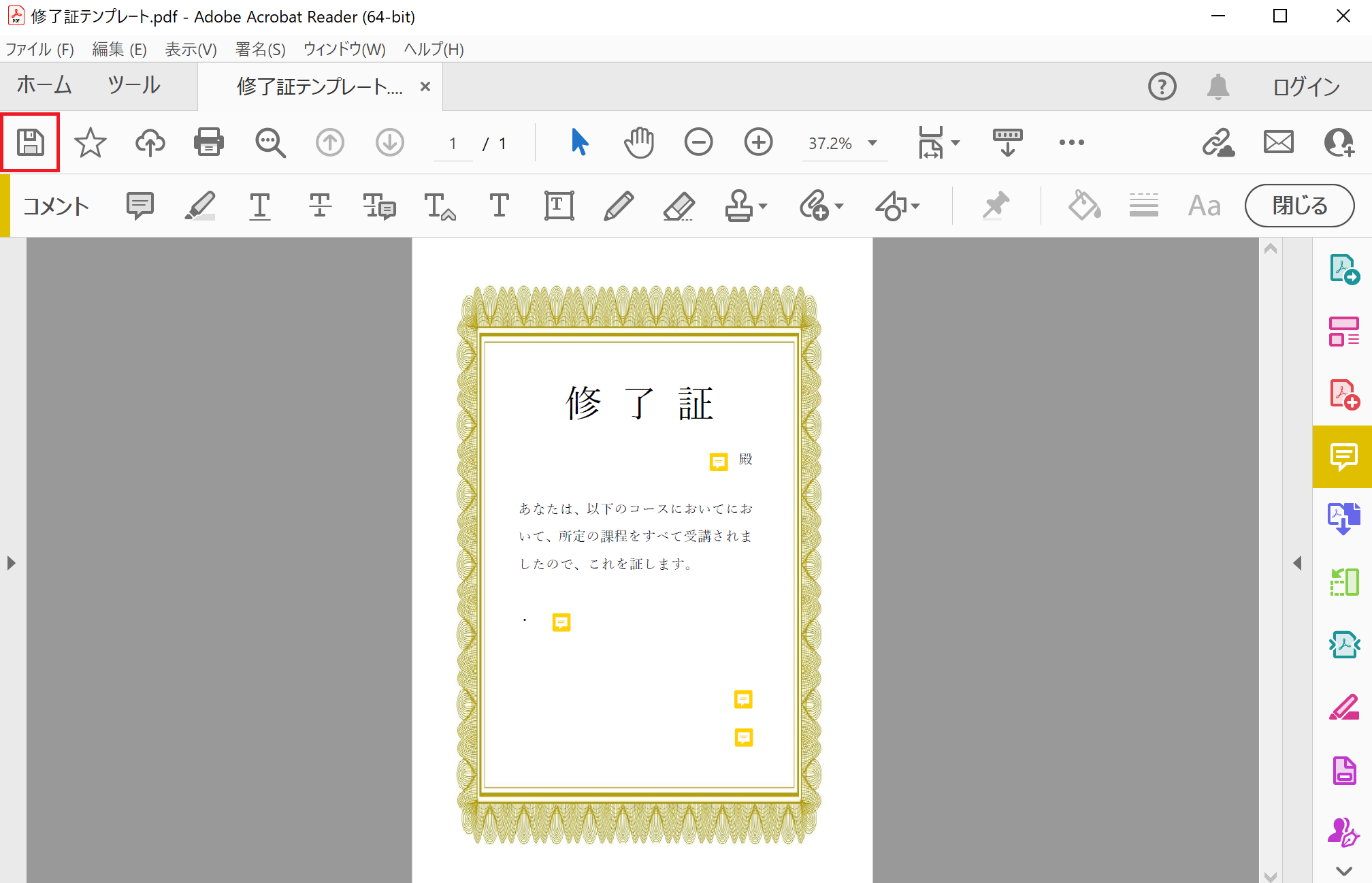Open the find text magnifier tool
The image size is (1372, 883).
[270, 143]
